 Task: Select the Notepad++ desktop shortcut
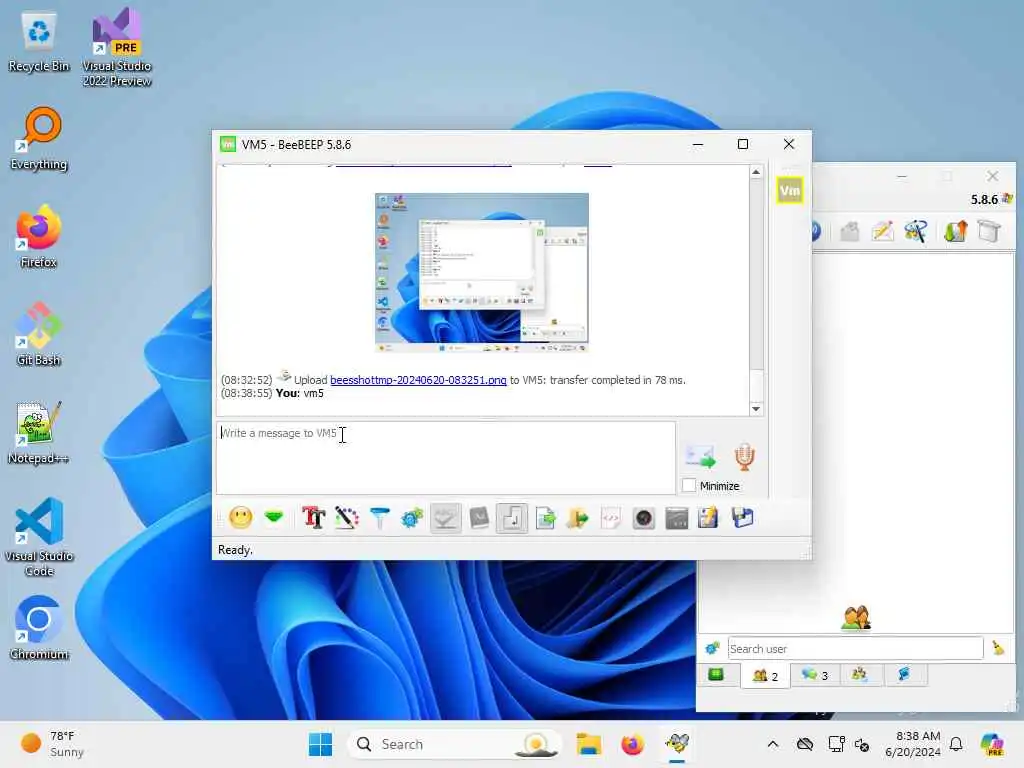coord(39,432)
